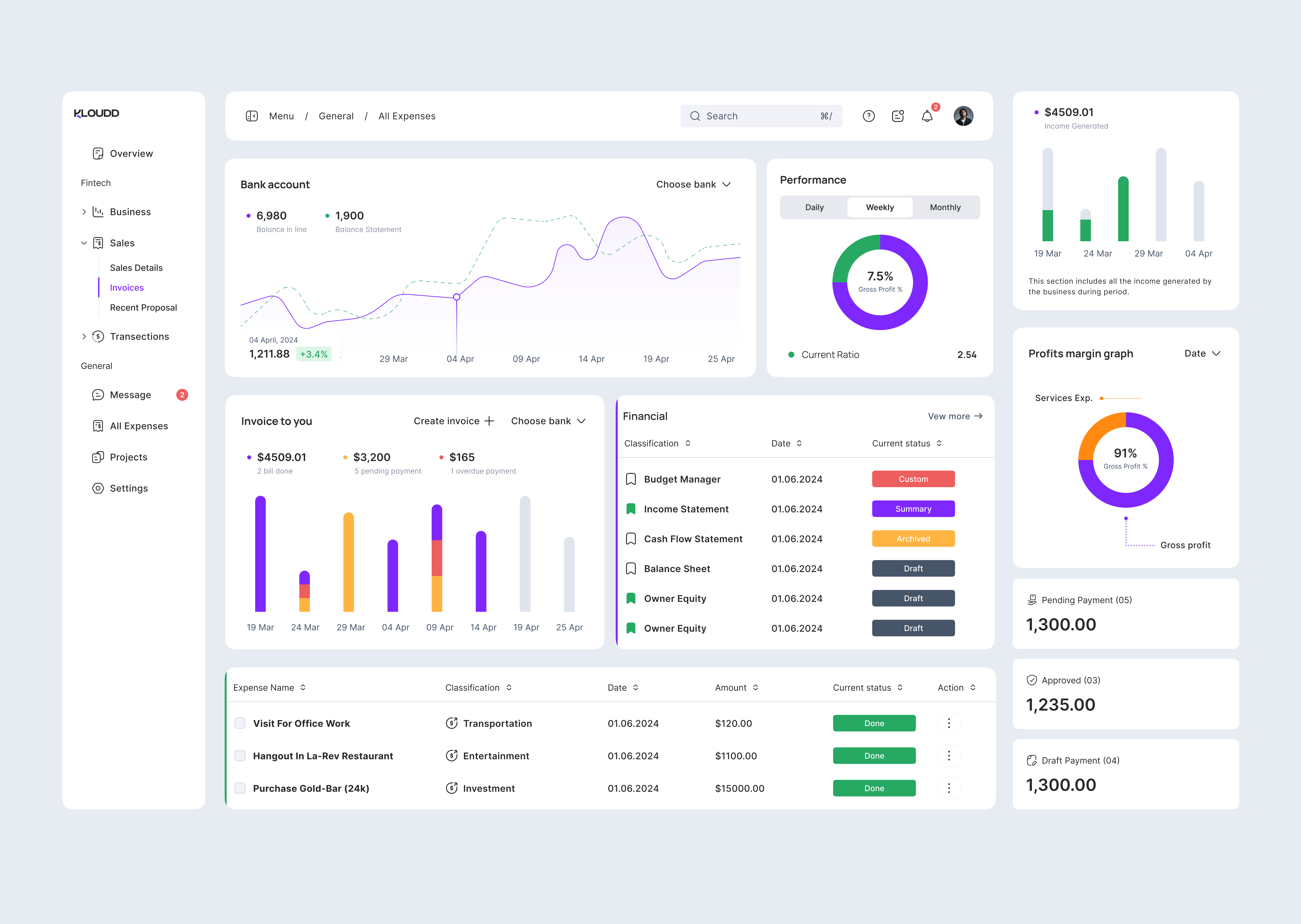Collapse the Sales section in sidebar
Screen dimensions: 1301x924
click(x=84, y=243)
